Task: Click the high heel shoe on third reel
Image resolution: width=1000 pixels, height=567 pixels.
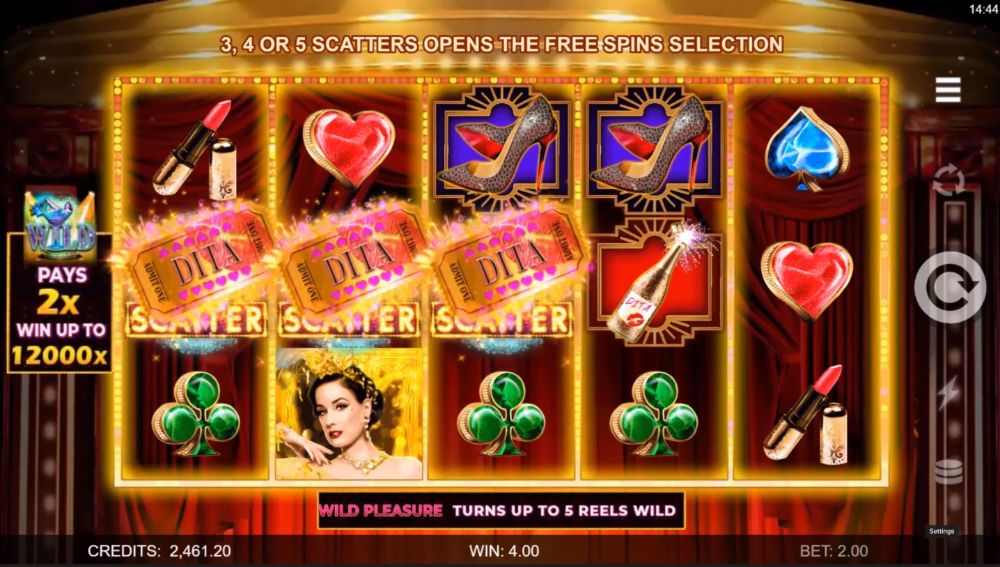Action: (501, 148)
